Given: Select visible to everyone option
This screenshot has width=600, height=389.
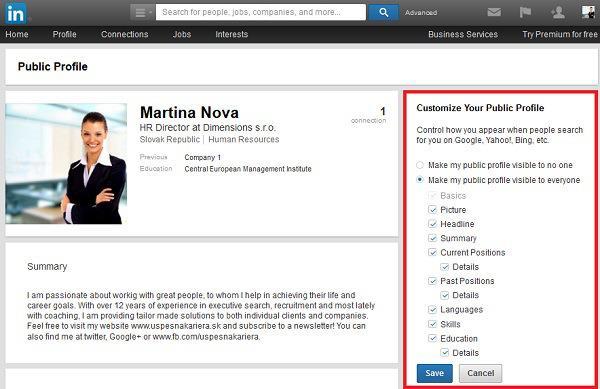Looking at the screenshot, I should point(420,180).
